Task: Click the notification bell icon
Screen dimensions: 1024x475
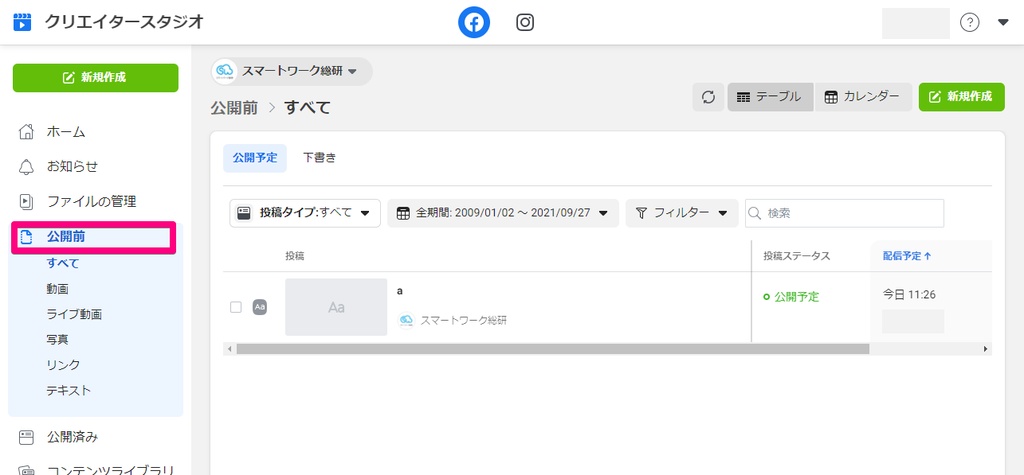Action: (x=26, y=167)
